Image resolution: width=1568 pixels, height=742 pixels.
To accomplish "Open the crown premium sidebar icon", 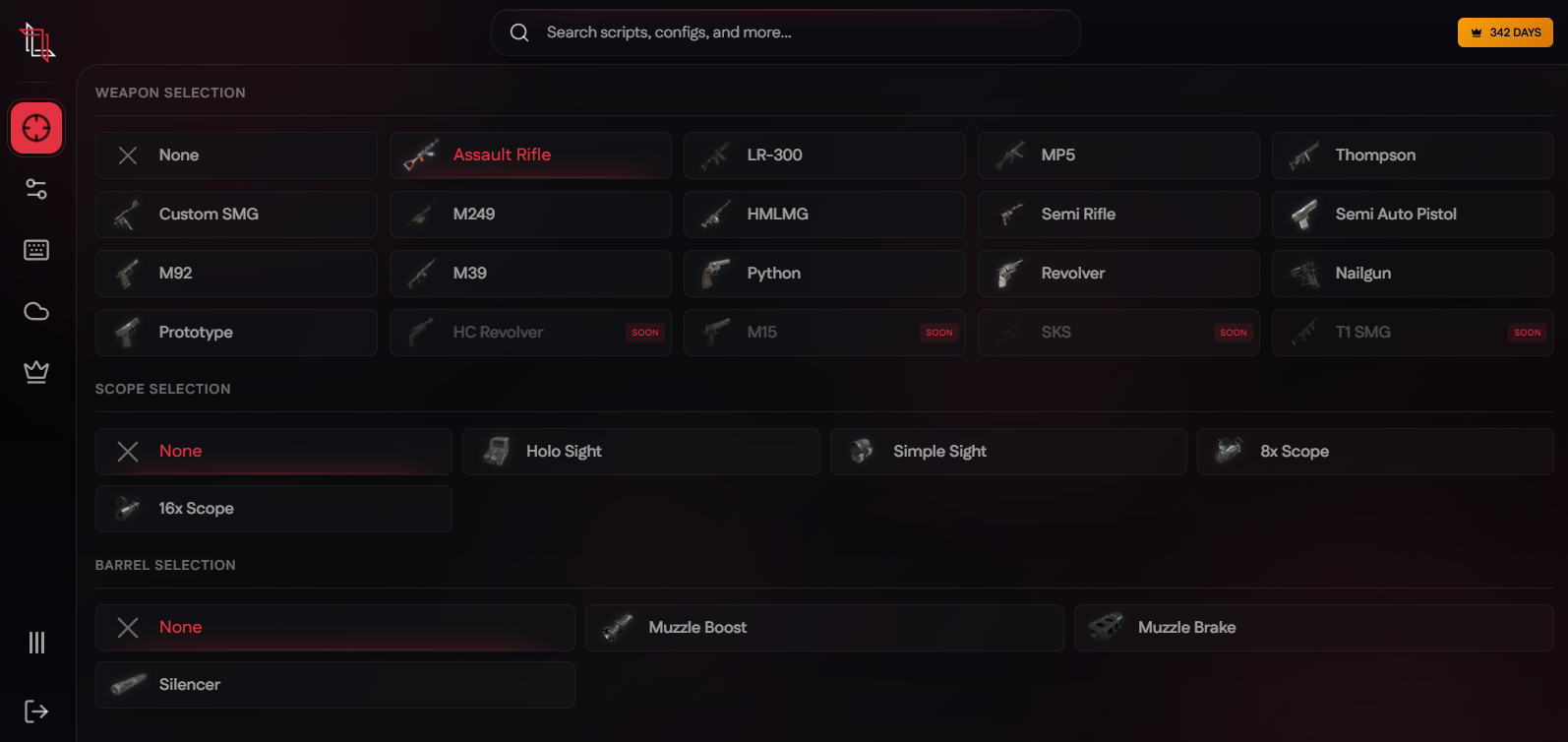I will pos(36,372).
